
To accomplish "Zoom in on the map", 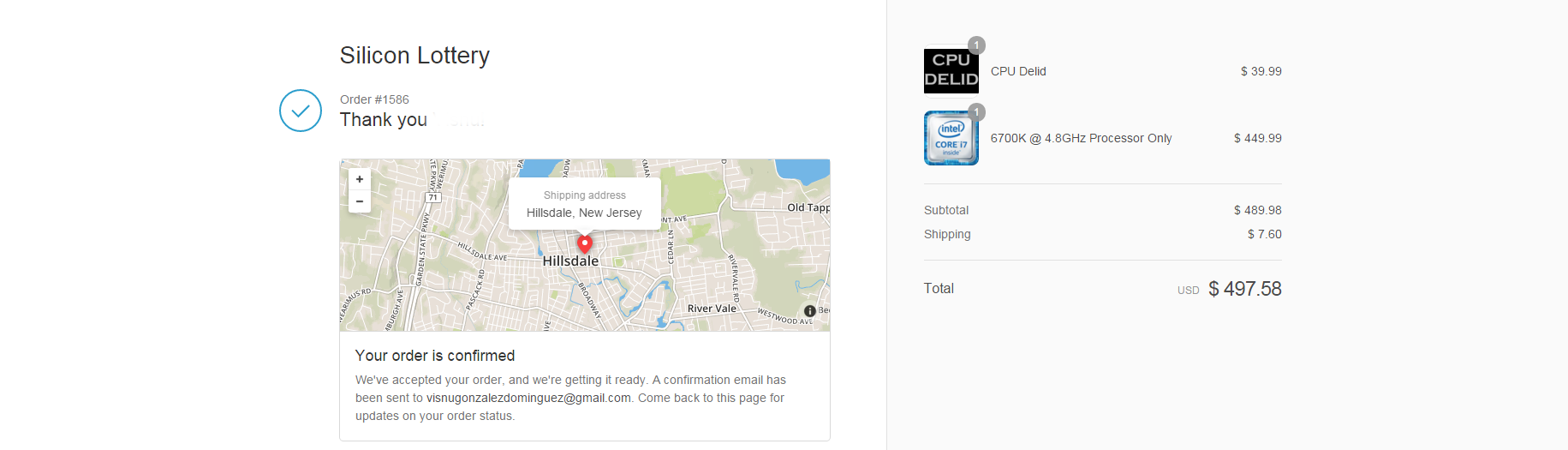I will pos(360,179).
